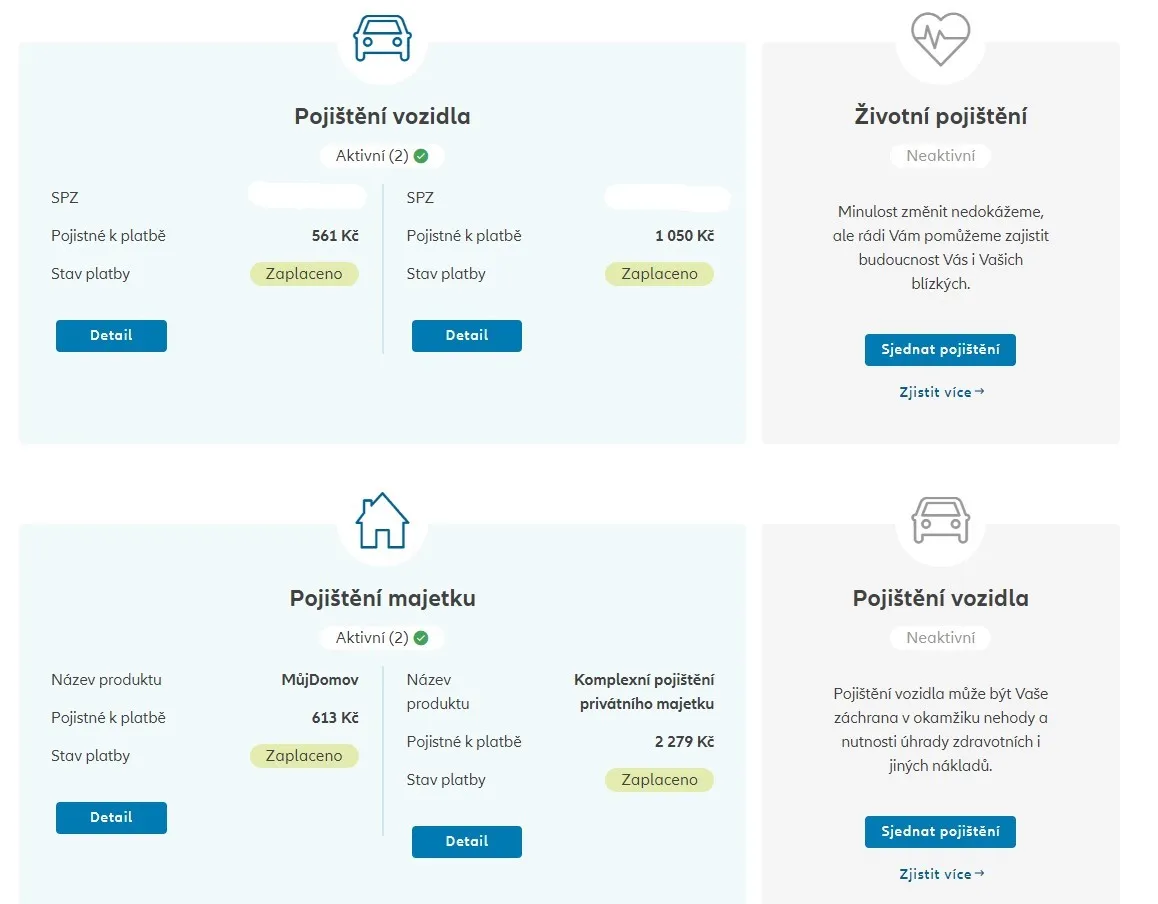Click the gray car icon on inactive card

pos(940,521)
